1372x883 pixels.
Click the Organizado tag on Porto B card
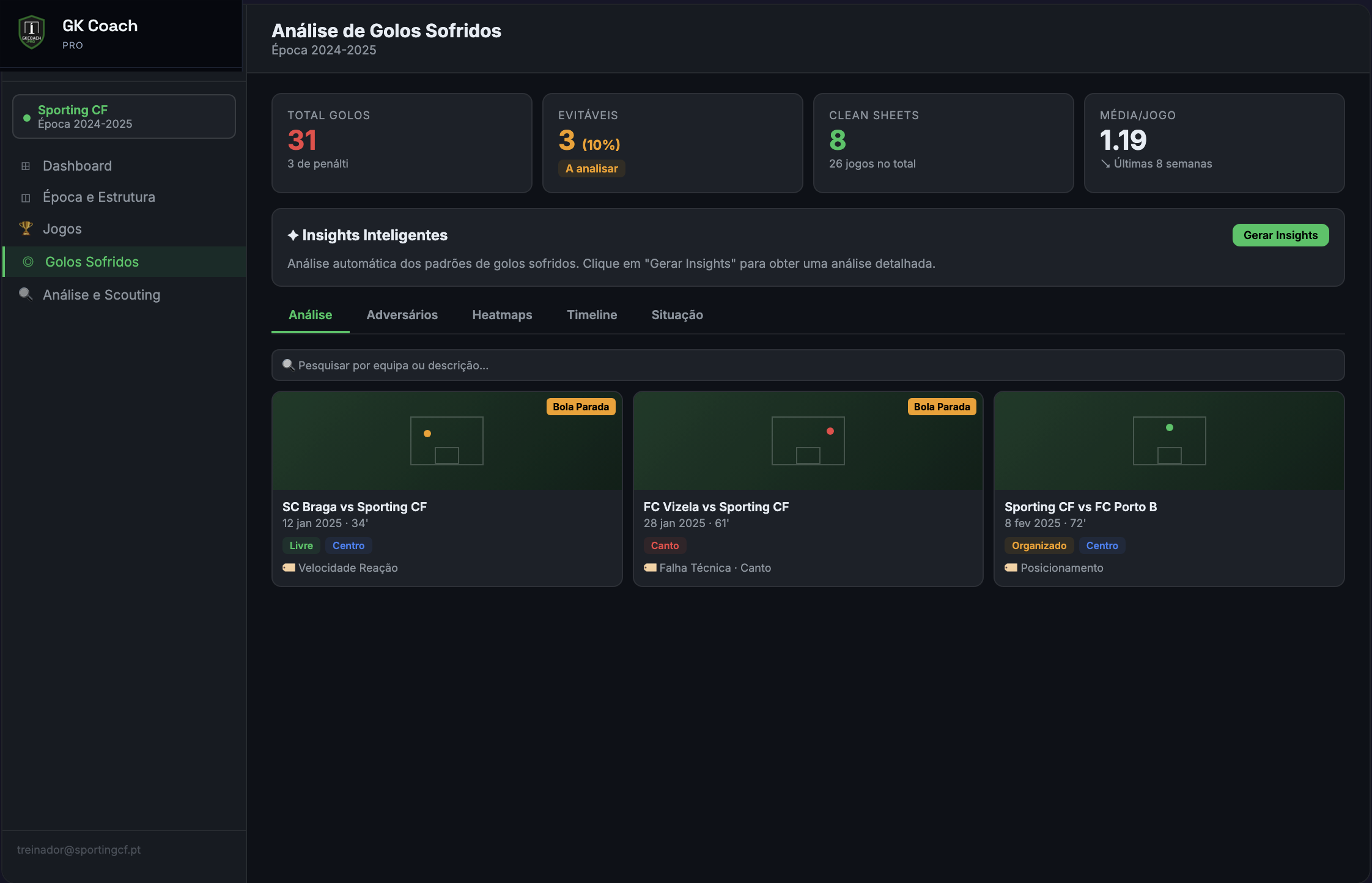click(x=1039, y=545)
